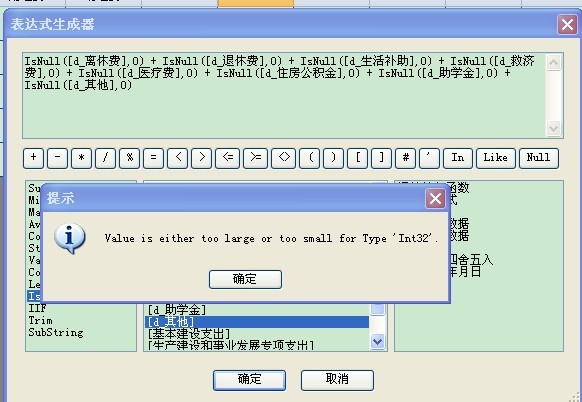The height and width of the screenshot is (402, 582).
Task: Click the multiply asterisk operator button
Action: [81, 158]
